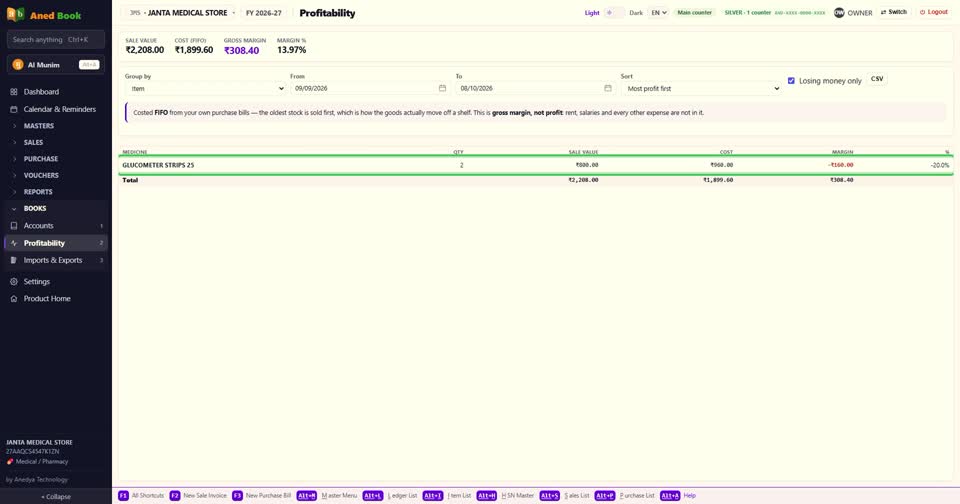Click the SILVER - 1 counter plan label
This screenshot has width=960, height=504.
tap(748, 12)
